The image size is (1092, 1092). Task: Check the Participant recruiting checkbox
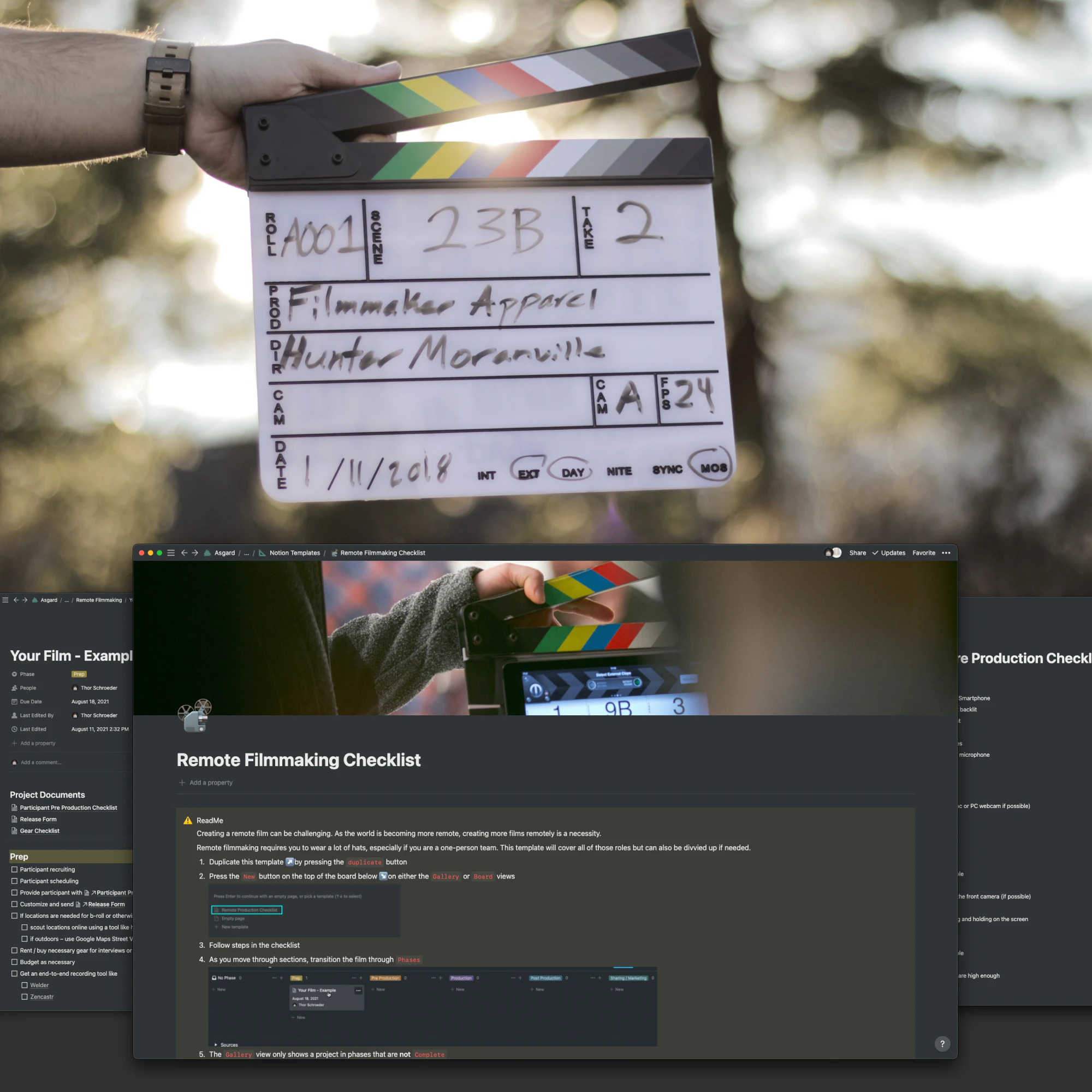(15, 869)
